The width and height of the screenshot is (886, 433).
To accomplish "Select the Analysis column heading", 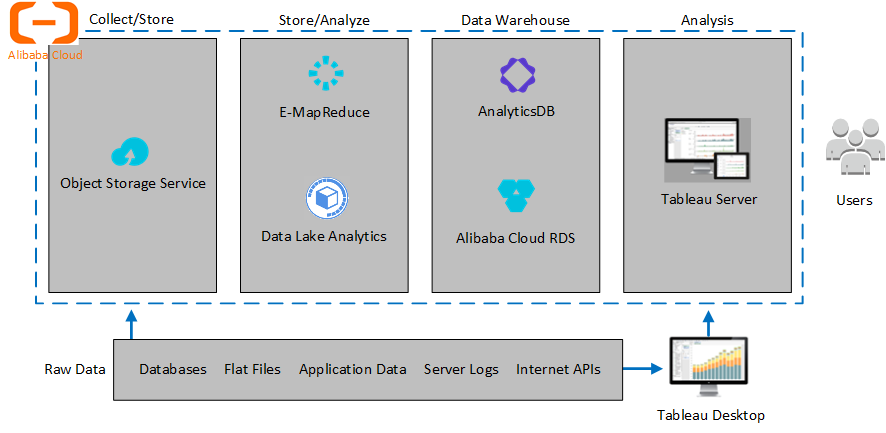I will coord(707,20).
